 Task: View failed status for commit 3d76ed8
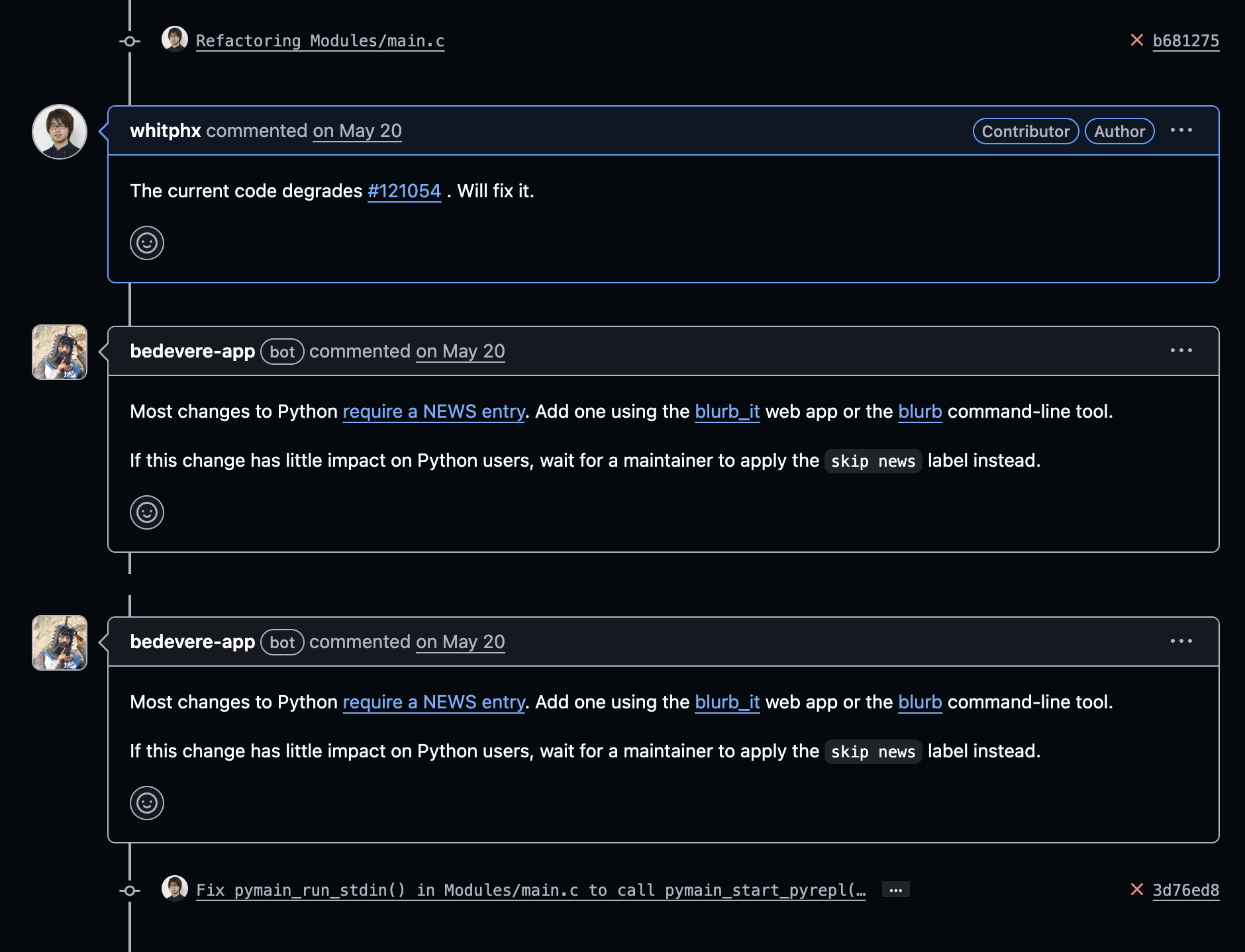coord(1136,890)
